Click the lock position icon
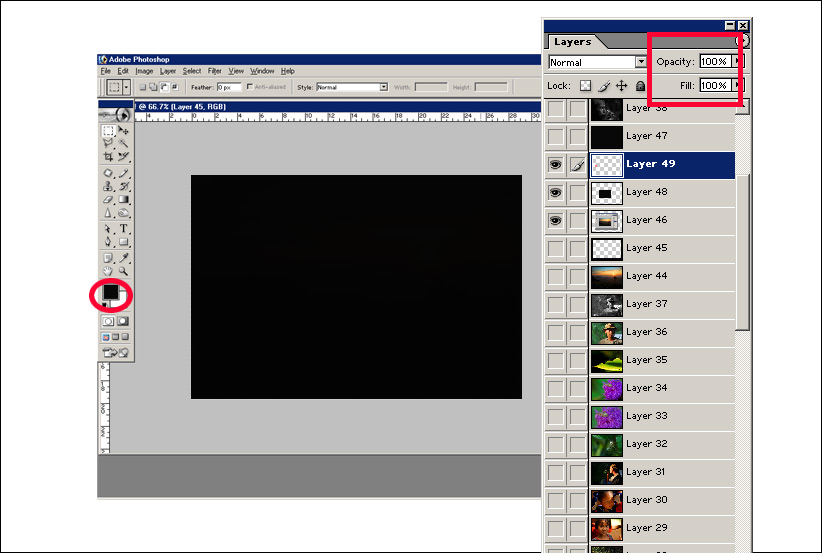Viewport: 822px width, 553px height. pos(622,86)
